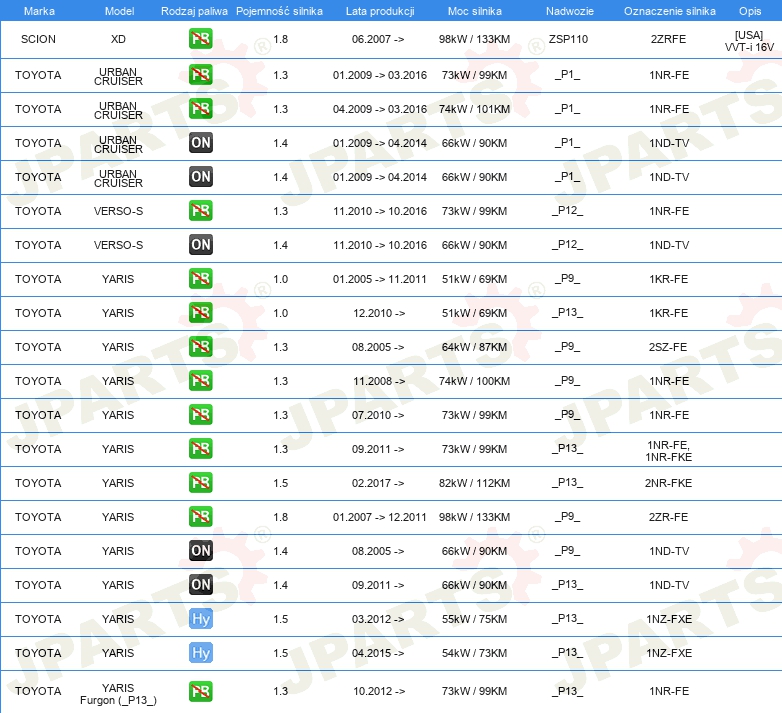This screenshot has width=782, height=713.
Task: Click the VERSO-S model in 1.3 row
Action: (x=118, y=211)
